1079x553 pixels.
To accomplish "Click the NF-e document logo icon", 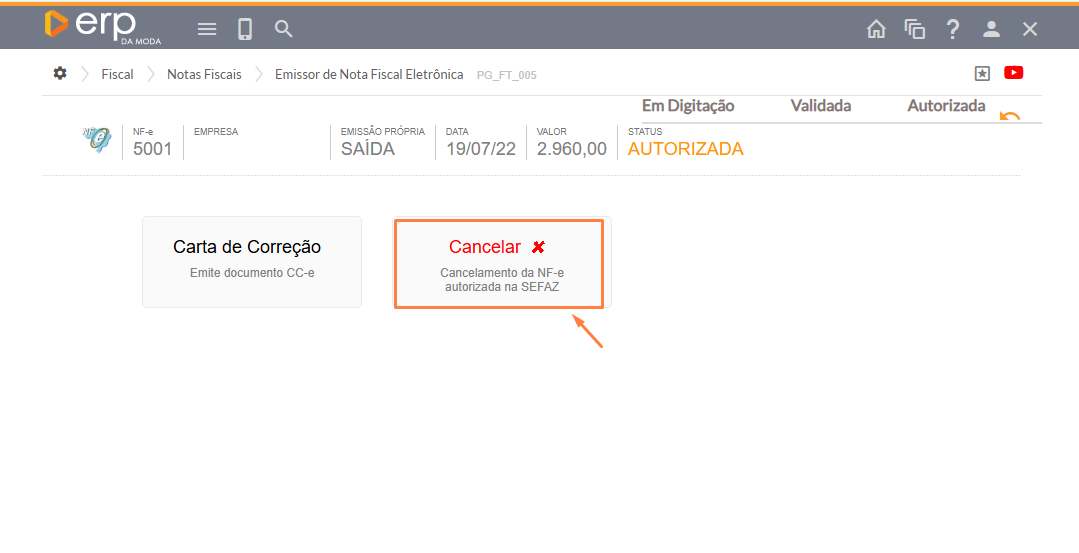I will (x=97, y=141).
